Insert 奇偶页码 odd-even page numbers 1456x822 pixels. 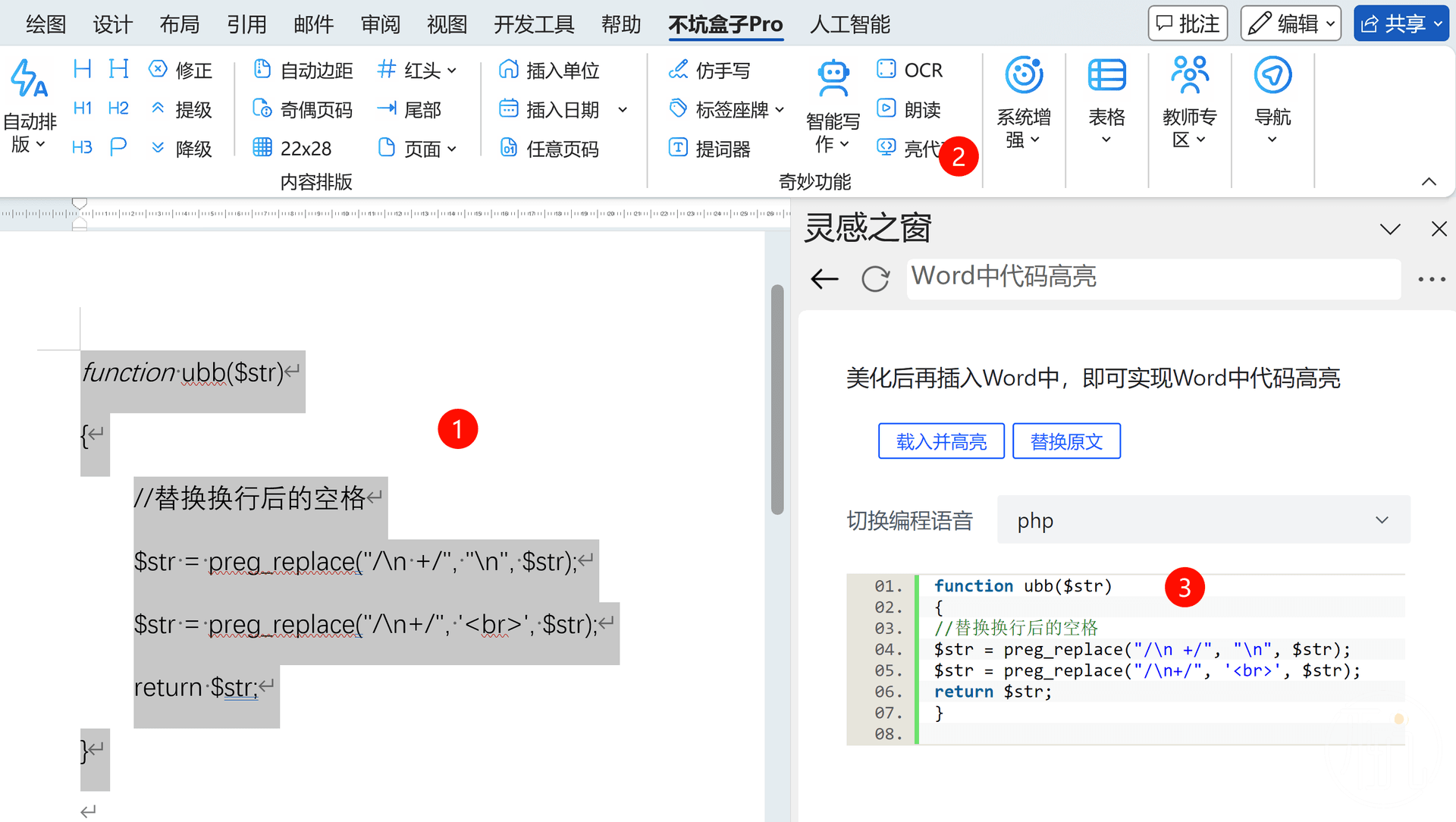(x=303, y=110)
